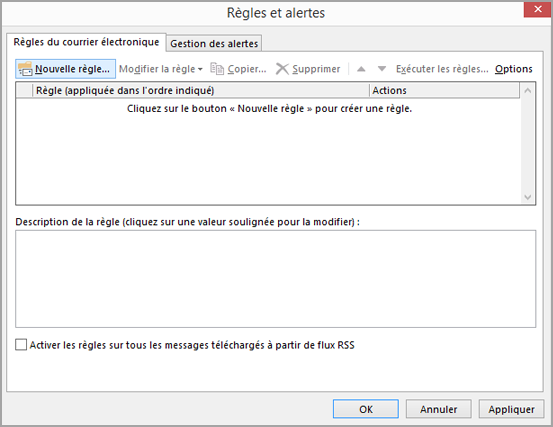Move rule up with the up arrow
This screenshot has width=553, height=427.
point(361,69)
